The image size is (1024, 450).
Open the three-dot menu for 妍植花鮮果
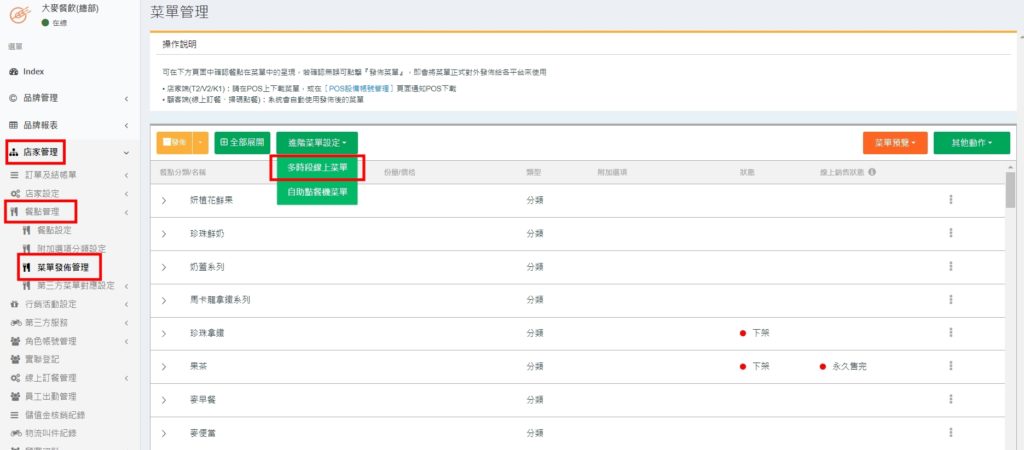[x=950, y=200]
